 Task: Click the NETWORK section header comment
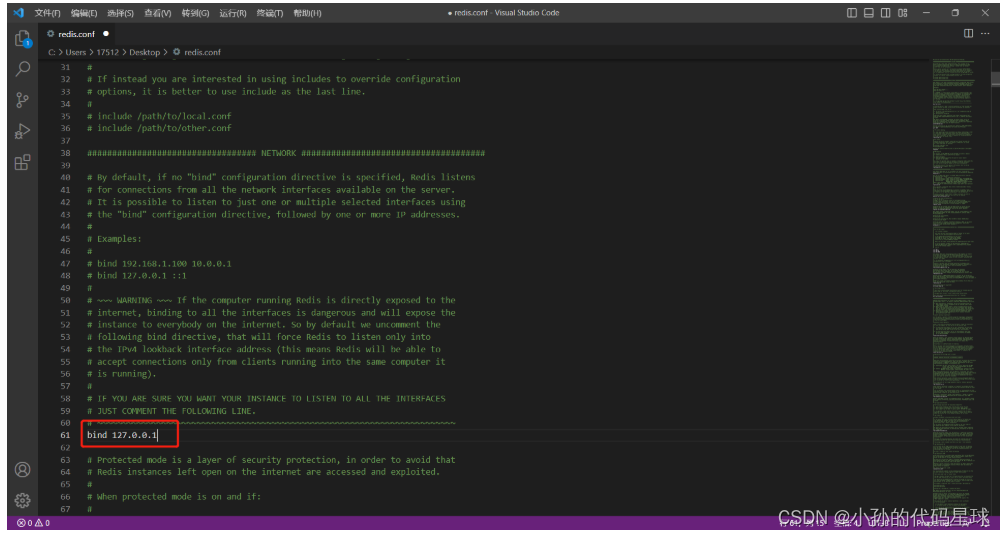[286, 153]
